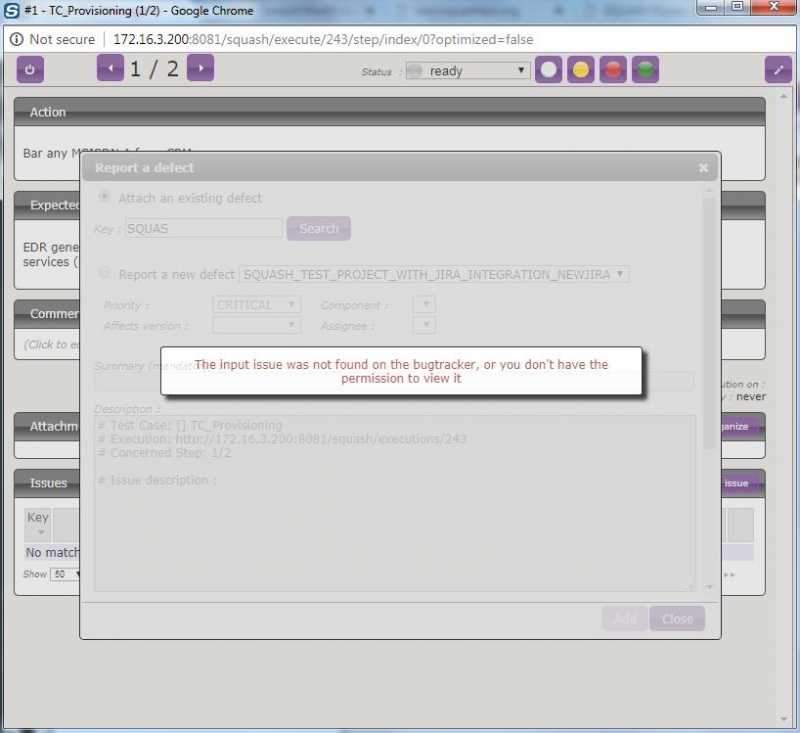The width and height of the screenshot is (800, 733).
Task: Close the Report a defect dialog X
Action: (703, 168)
